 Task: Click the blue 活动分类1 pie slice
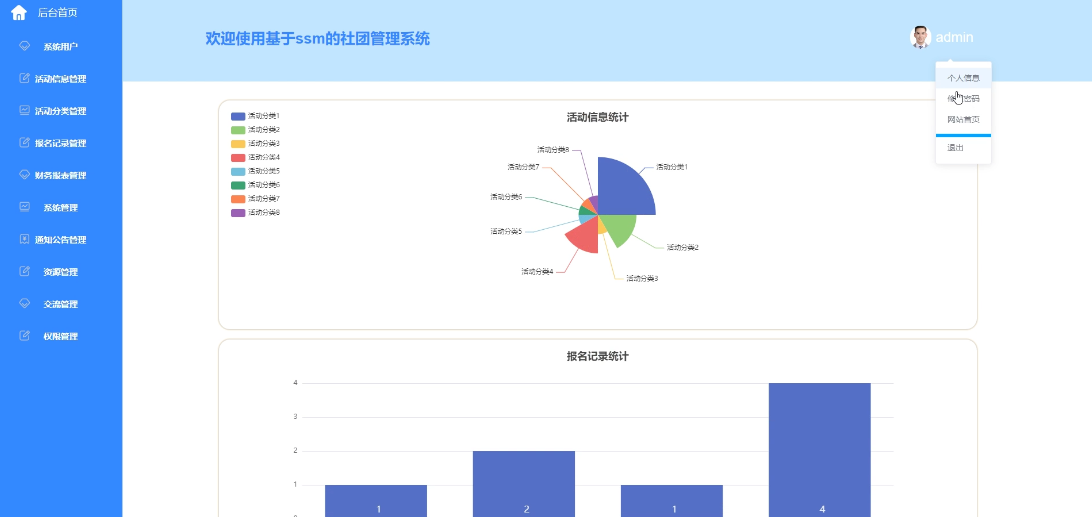click(623, 189)
